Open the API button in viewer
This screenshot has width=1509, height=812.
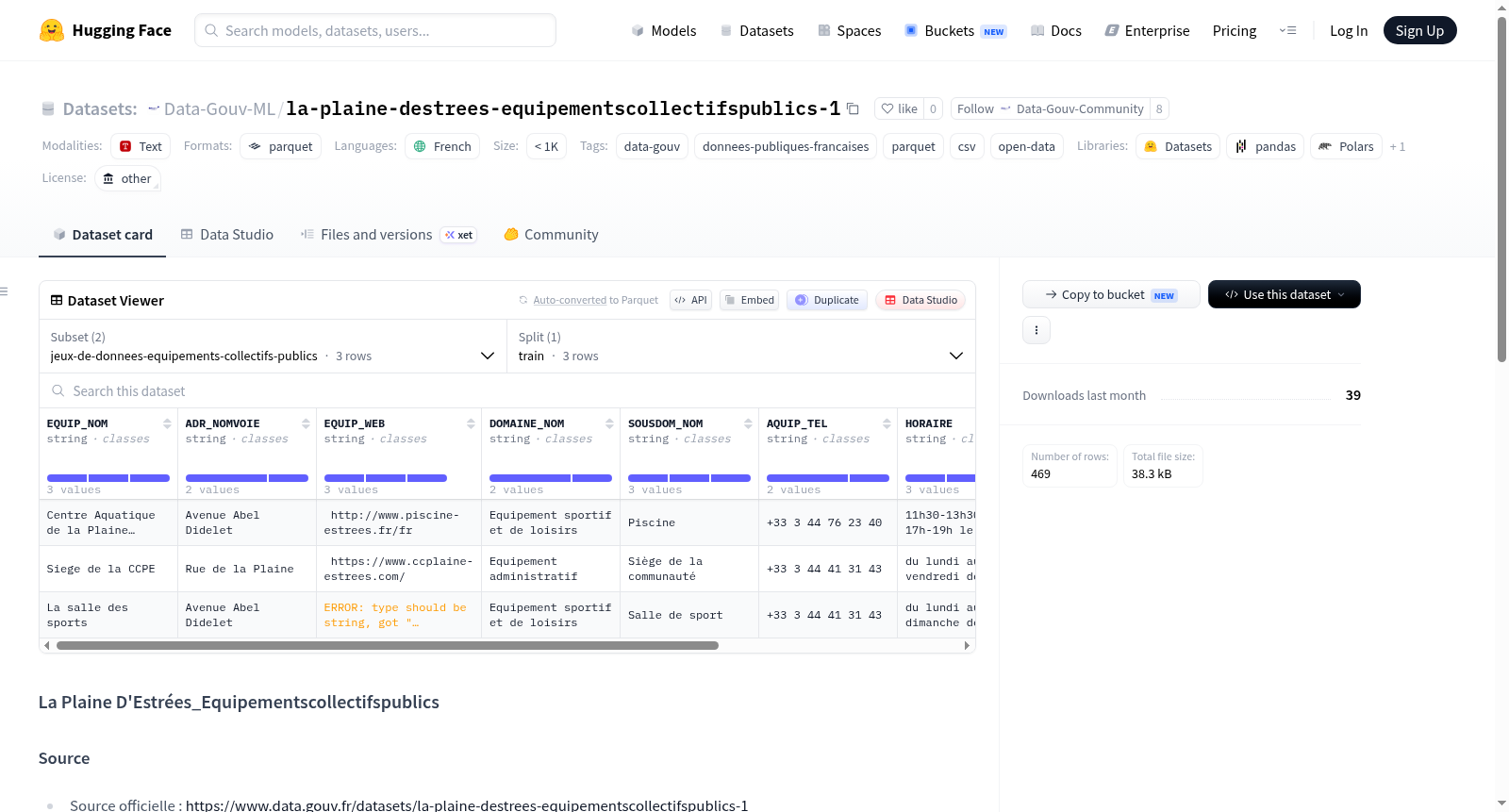click(x=690, y=300)
